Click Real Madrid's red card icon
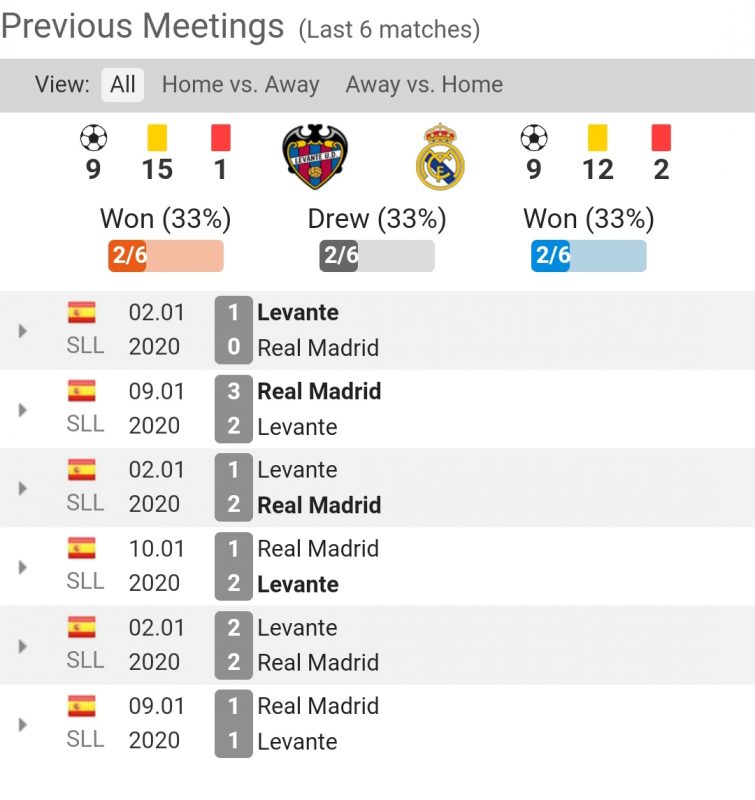This screenshot has width=755, height=800. click(661, 137)
